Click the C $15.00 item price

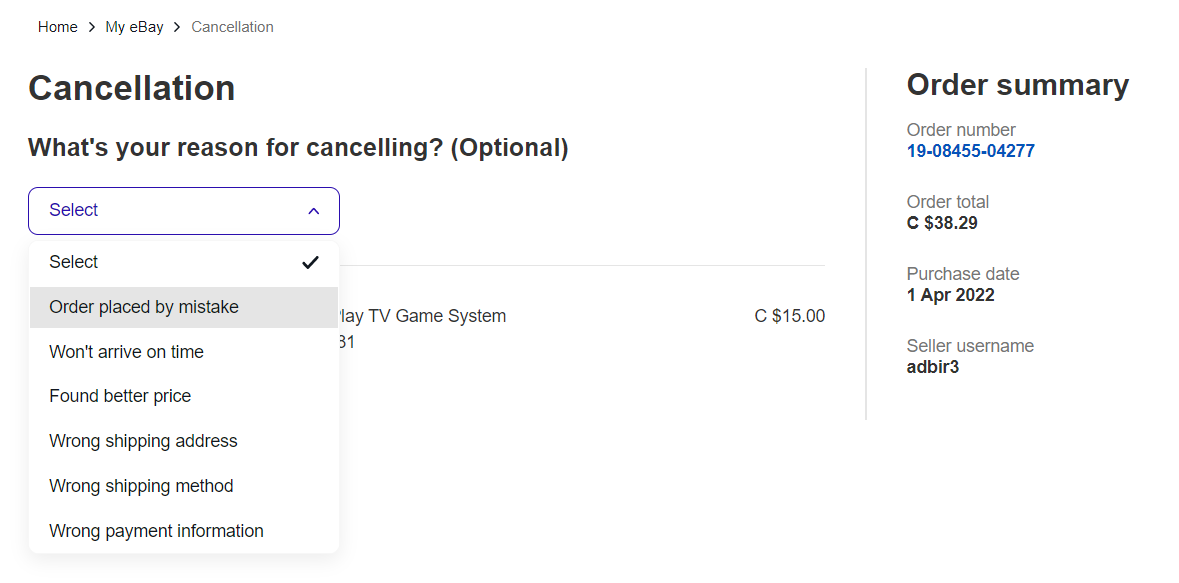[x=789, y=316]
